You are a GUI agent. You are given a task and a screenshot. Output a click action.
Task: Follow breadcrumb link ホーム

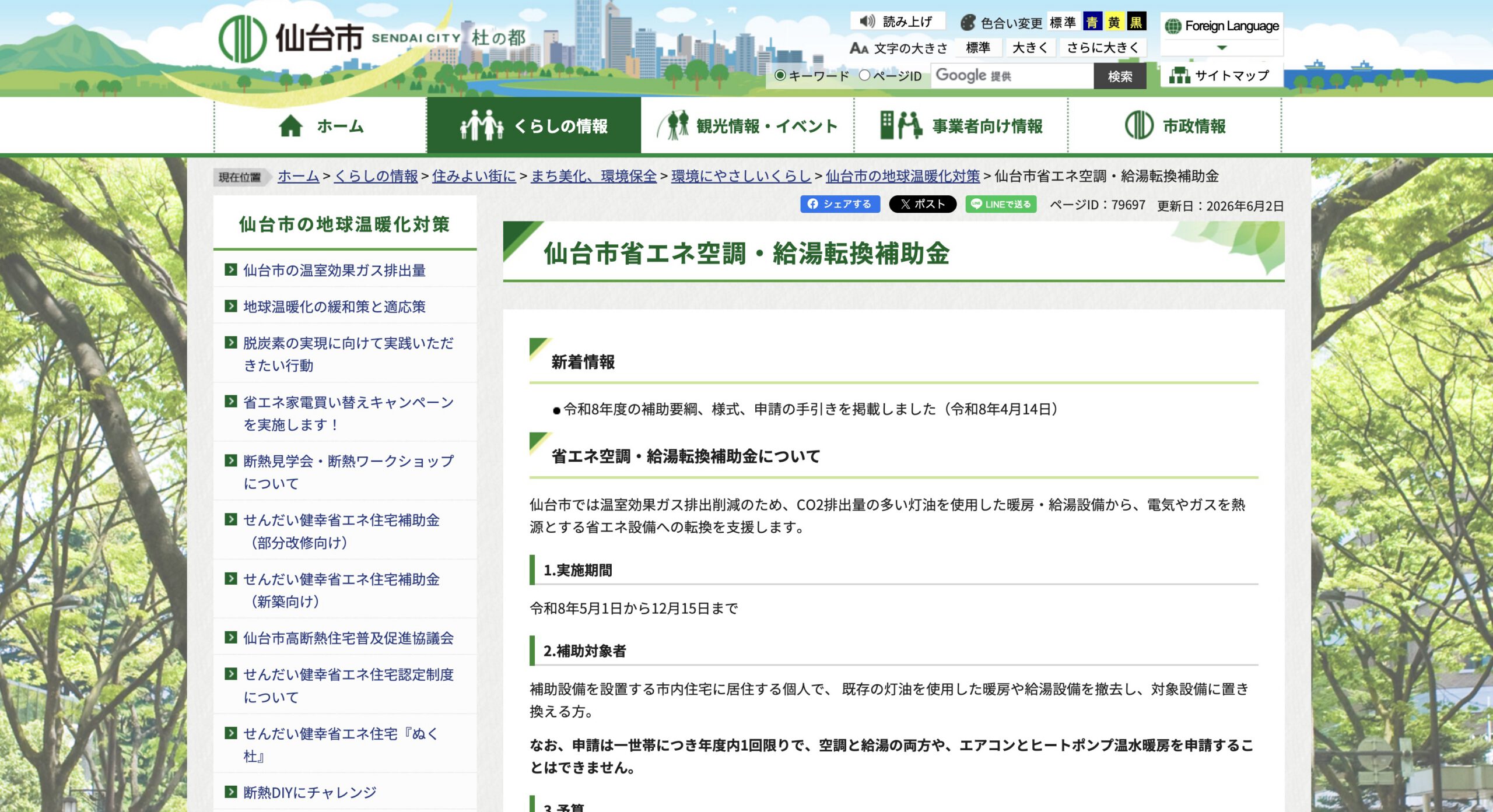point(298,176)
